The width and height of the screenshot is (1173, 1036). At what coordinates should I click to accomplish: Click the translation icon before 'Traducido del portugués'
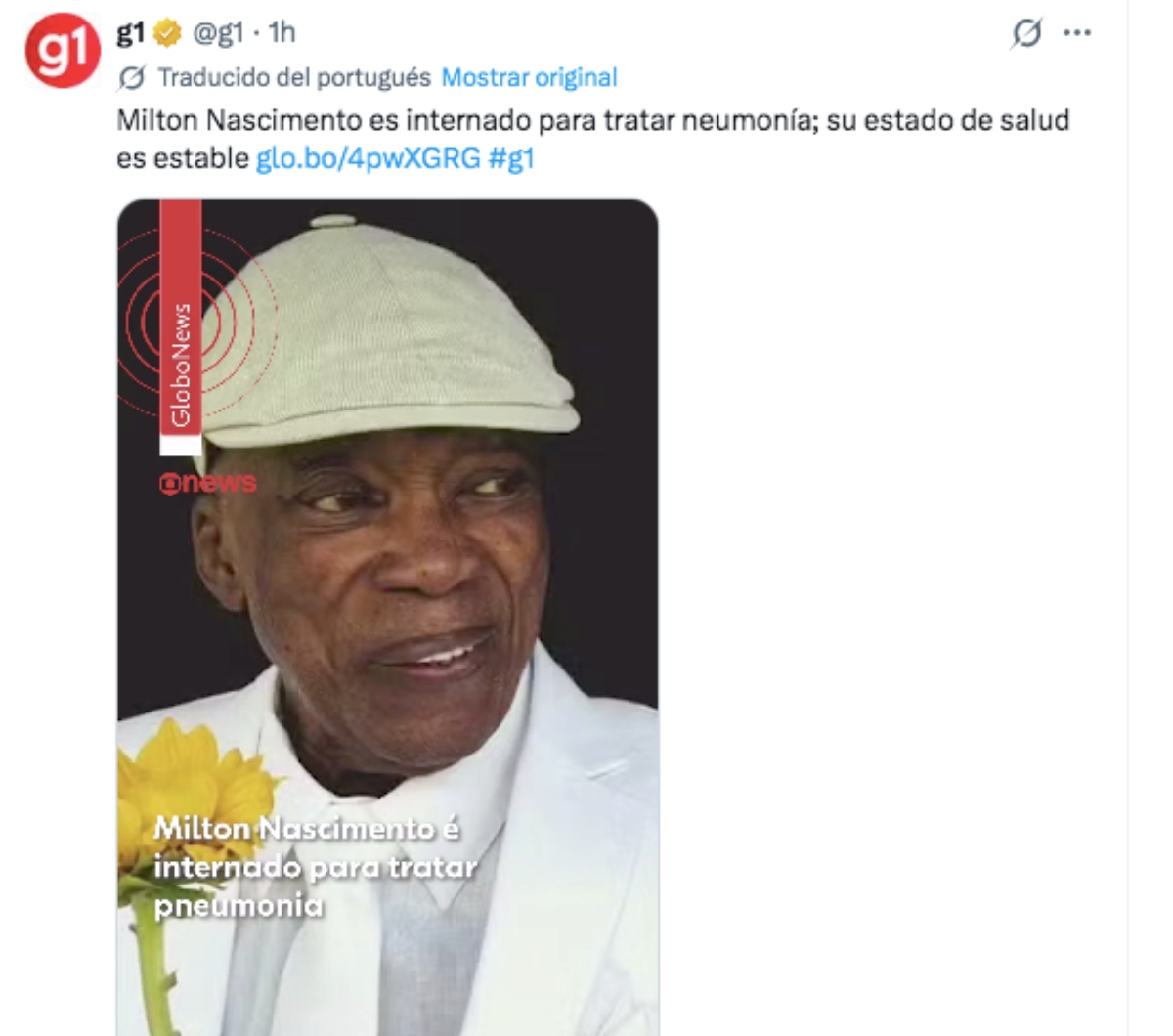tap(132, 77)
